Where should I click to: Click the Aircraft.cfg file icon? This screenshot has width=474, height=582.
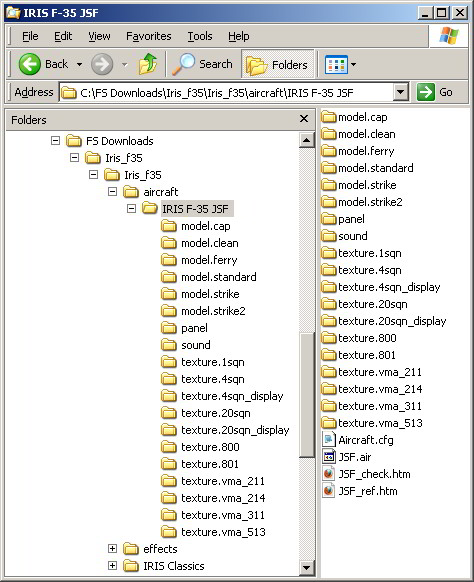pos(328,440)
